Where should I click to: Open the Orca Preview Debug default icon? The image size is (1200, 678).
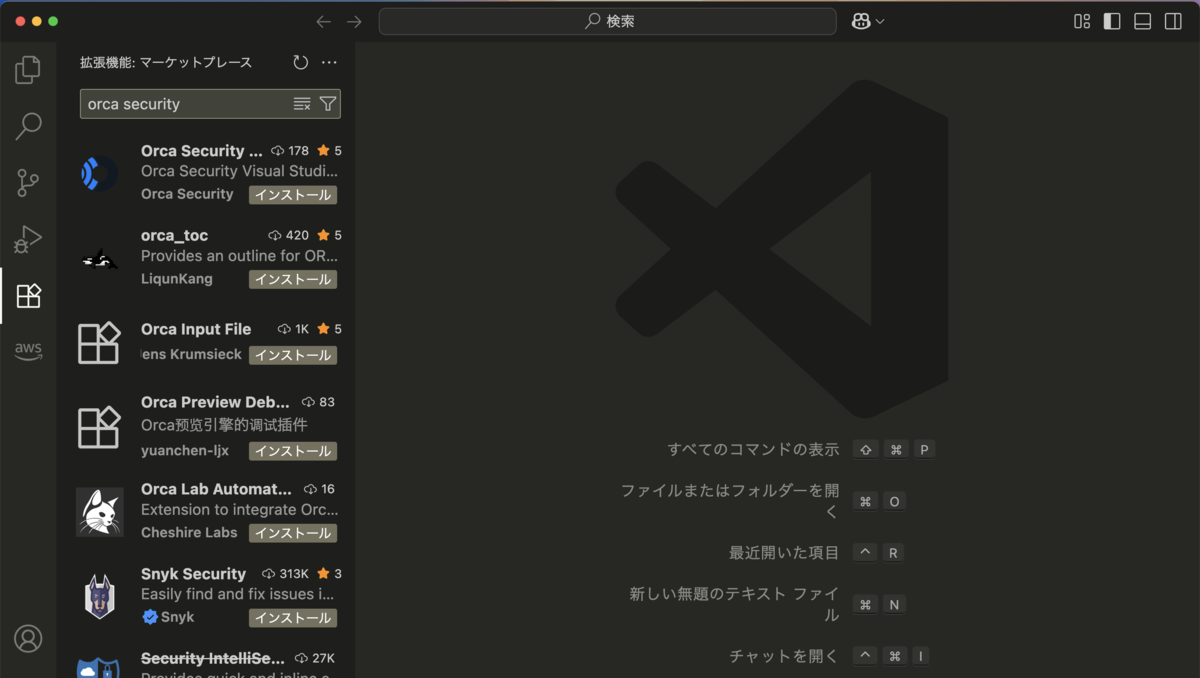point(99,427)
